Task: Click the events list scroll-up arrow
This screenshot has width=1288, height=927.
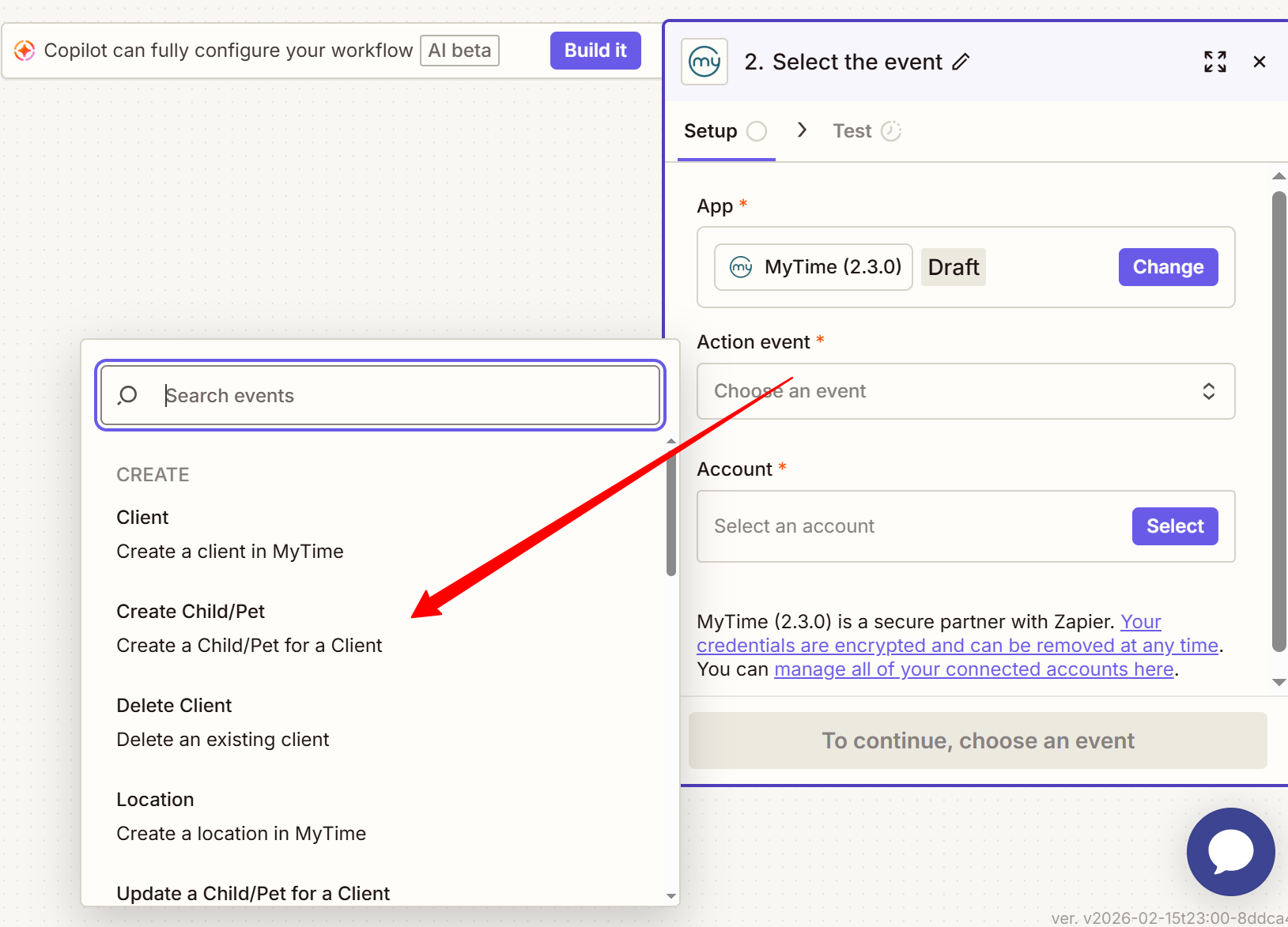Action: (671, 441)
